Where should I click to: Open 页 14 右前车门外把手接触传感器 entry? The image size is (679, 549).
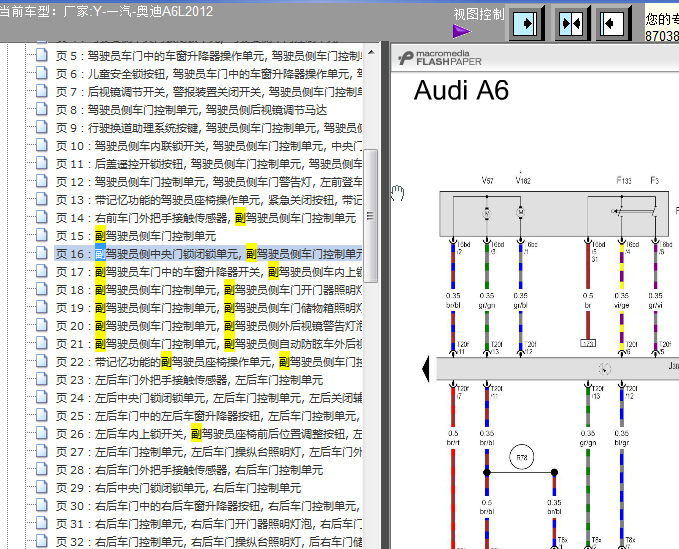[x=206, y=218]
